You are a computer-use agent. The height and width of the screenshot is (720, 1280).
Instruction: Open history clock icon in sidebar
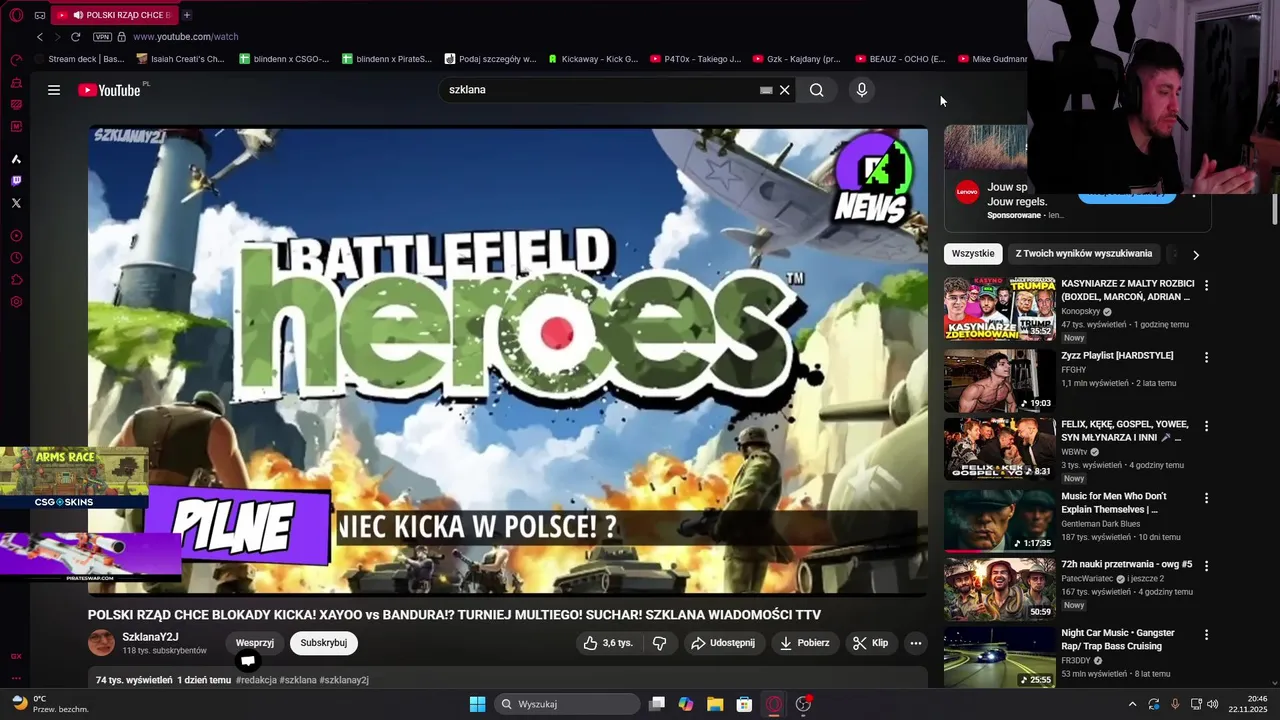click(16, 258)
